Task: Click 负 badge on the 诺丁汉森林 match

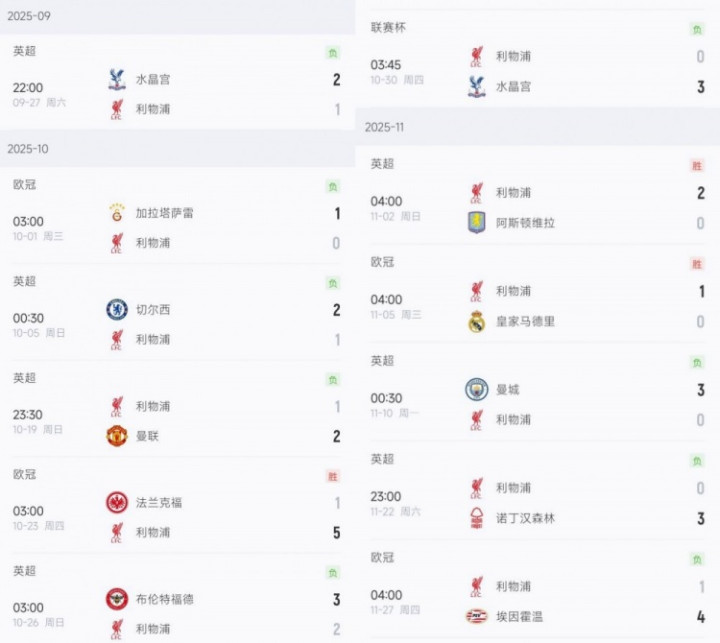Action: pyautogui.click(x=697, y=461)
